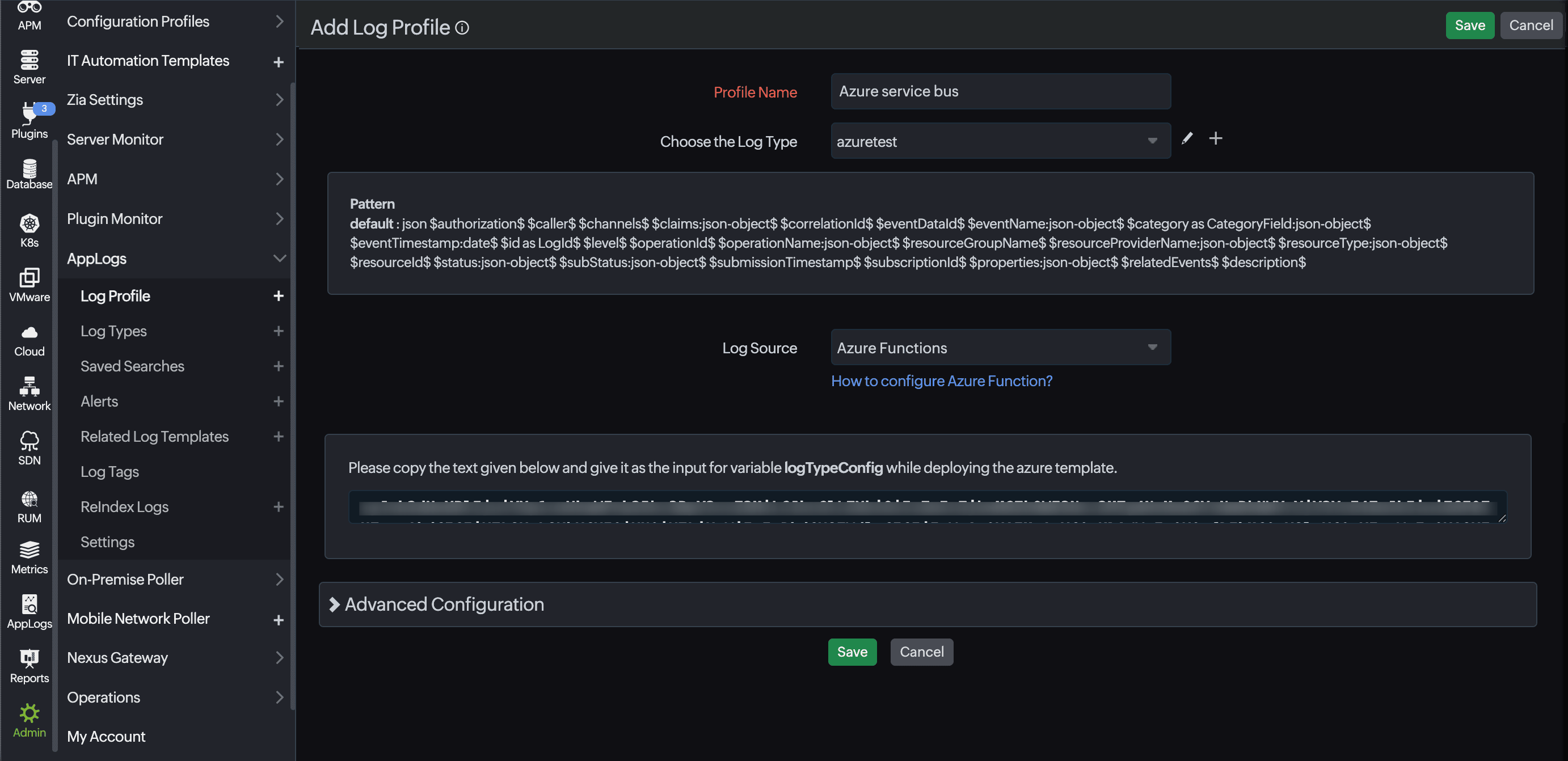Open Log Tags submenu item
The height and width of the screenshot is (761, 1568).
109,471
